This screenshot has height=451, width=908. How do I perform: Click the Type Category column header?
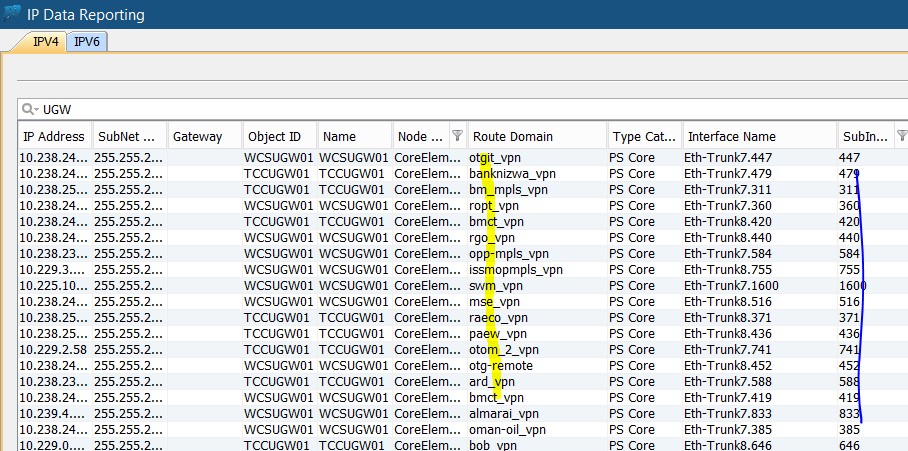pyautogui.click(x=644, y=136)
